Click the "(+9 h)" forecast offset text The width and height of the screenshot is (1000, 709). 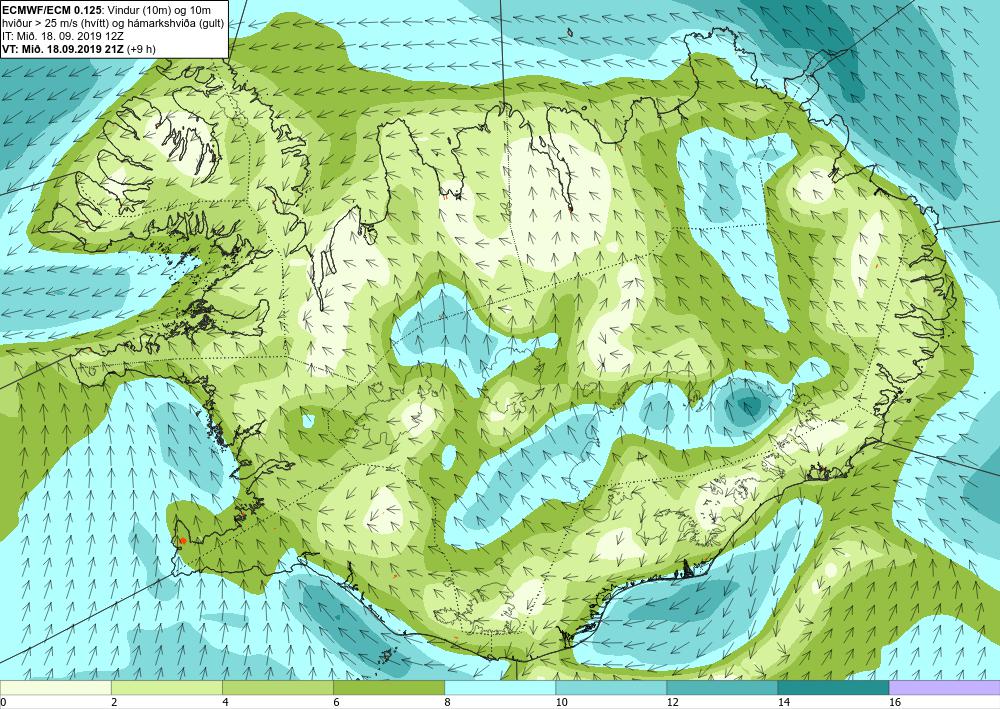142,49
